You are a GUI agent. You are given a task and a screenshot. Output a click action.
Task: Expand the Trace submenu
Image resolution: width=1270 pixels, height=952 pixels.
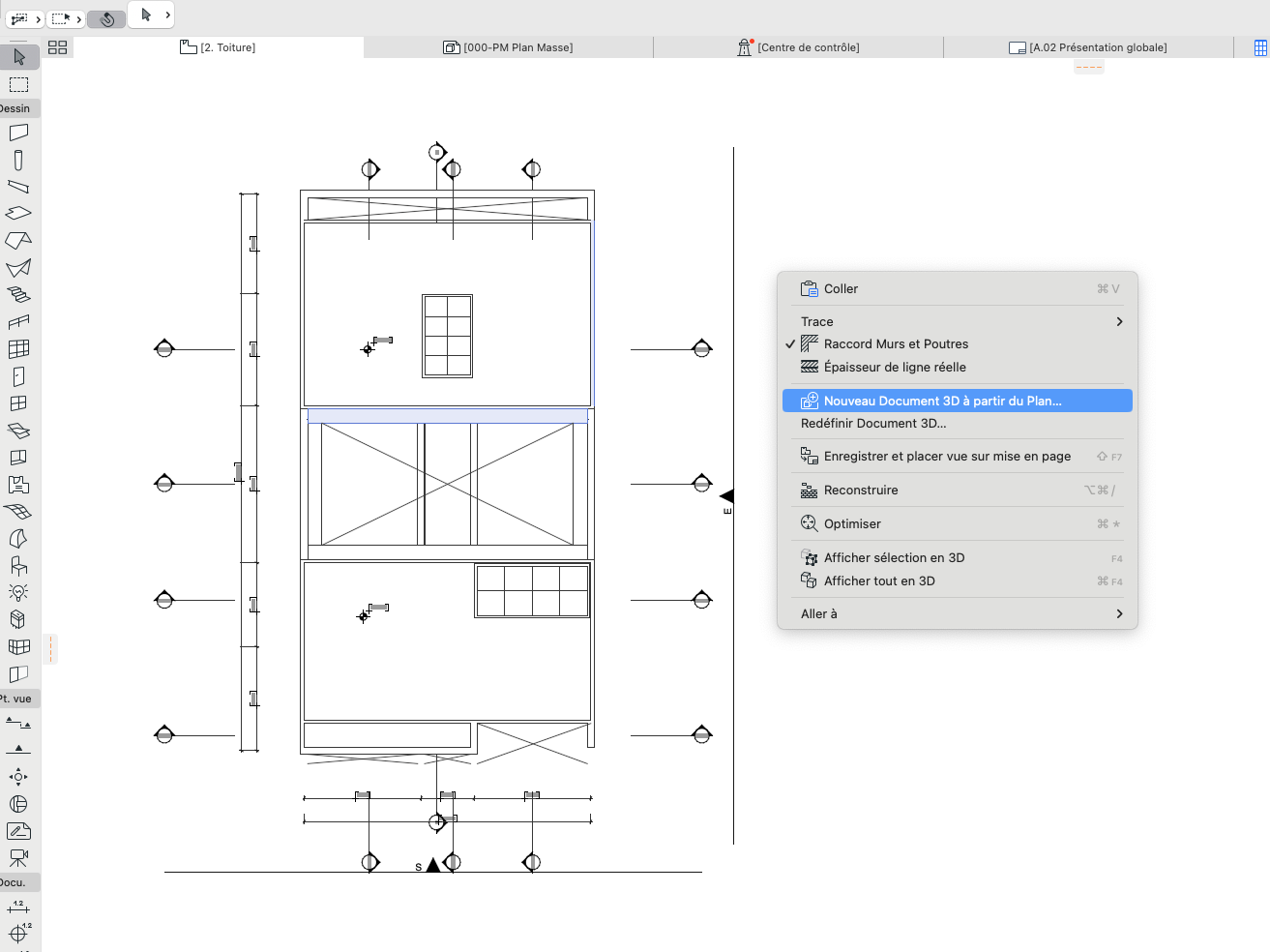pos(957,321)
